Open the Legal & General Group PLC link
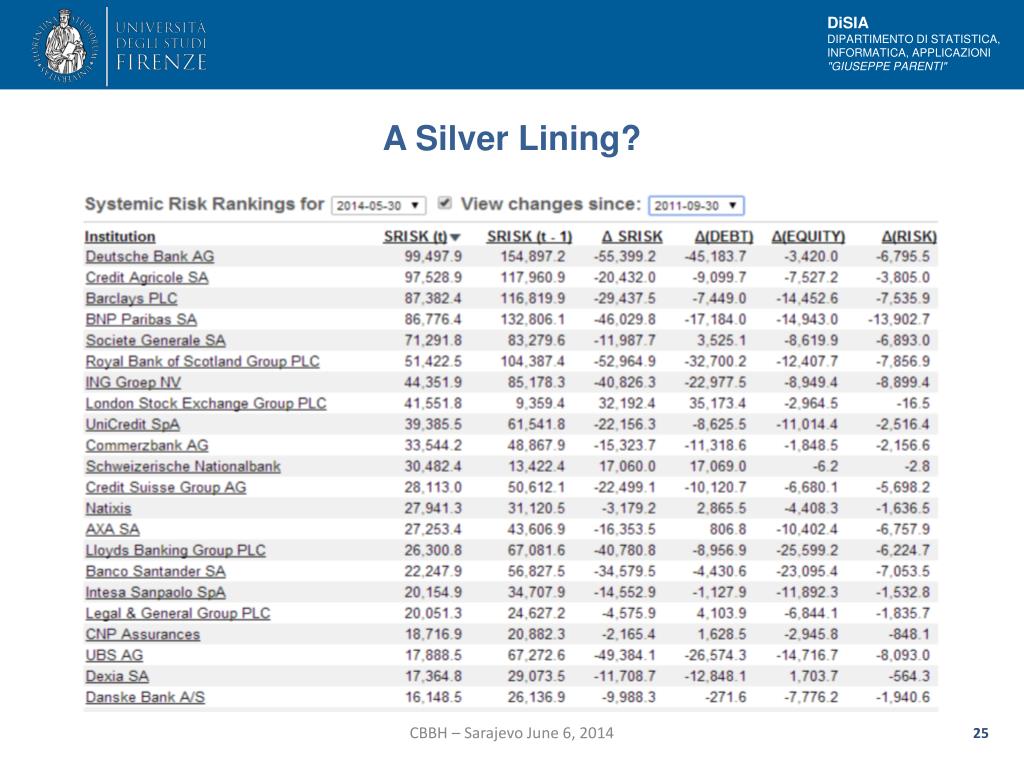Screen dimensions: 1024x768 [x=178, y=613]
